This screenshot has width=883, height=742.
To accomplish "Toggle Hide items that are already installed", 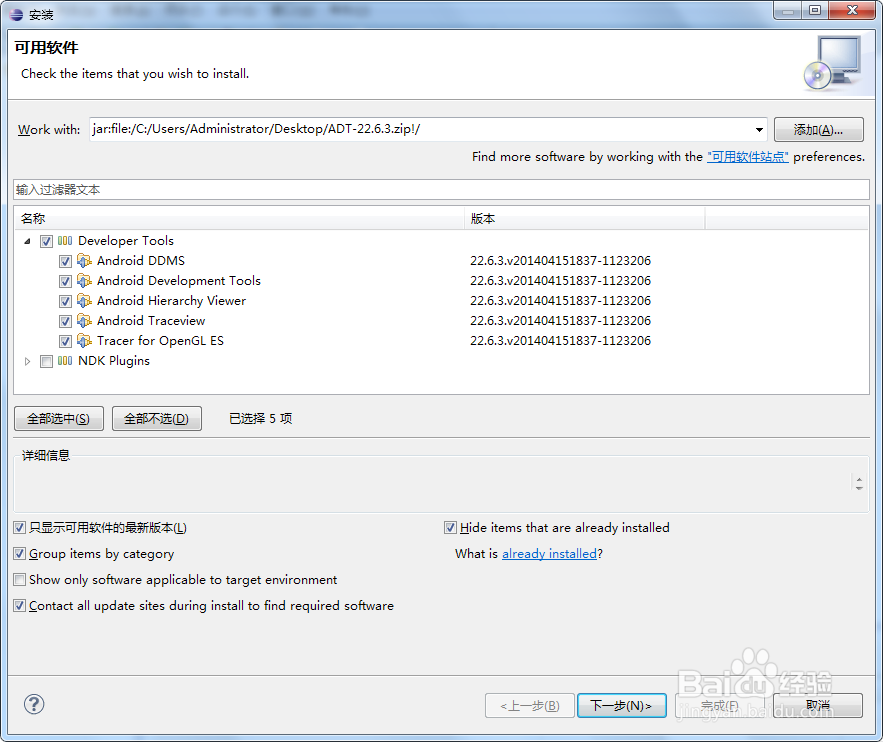I will point(450,528).
